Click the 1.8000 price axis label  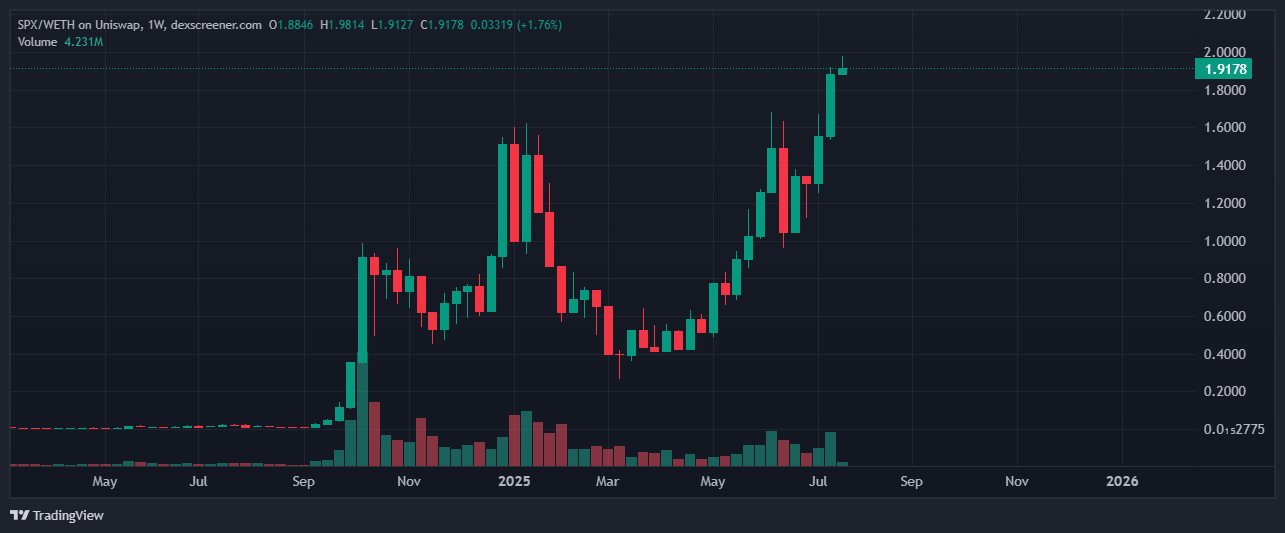tap(1225, 90)
